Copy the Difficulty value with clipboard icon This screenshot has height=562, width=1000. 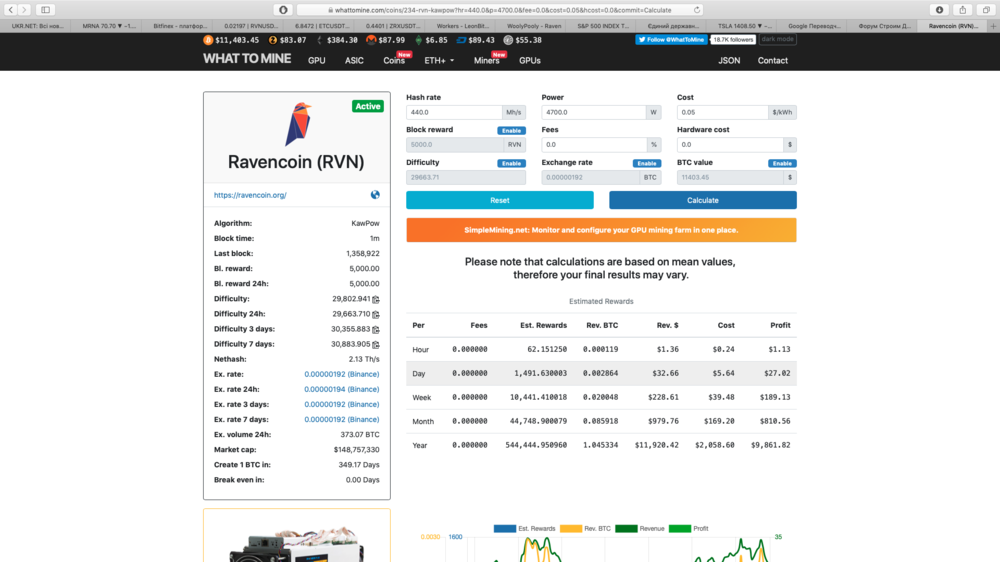point(376,299)
